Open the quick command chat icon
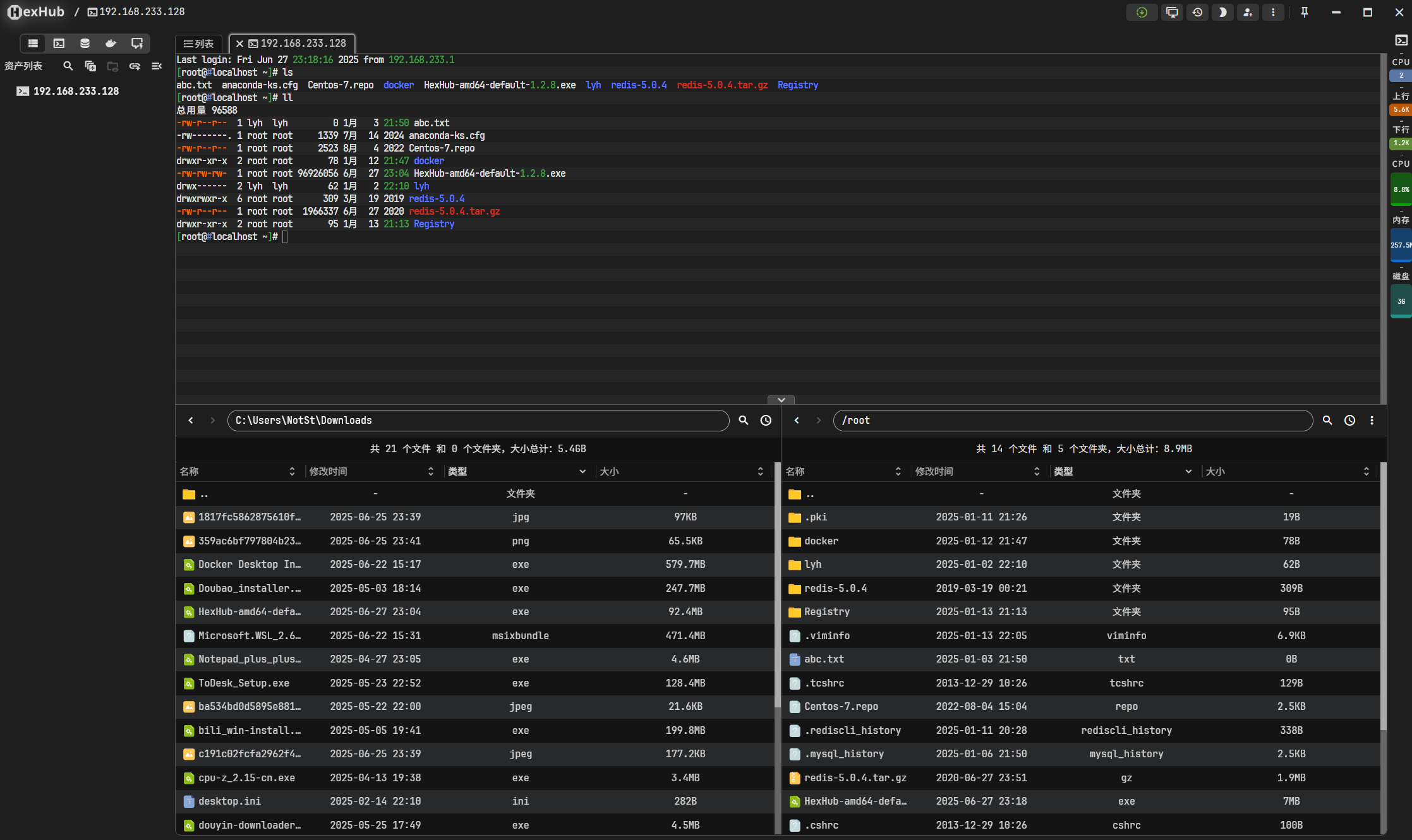The image size is (1412, 840). click(136, 43)
